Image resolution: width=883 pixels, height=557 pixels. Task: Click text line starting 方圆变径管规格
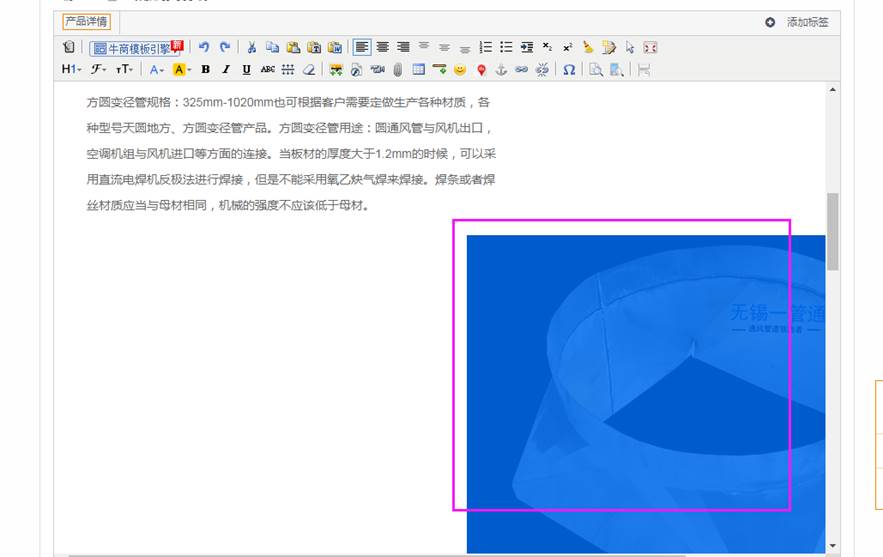(x=288, y=103)
